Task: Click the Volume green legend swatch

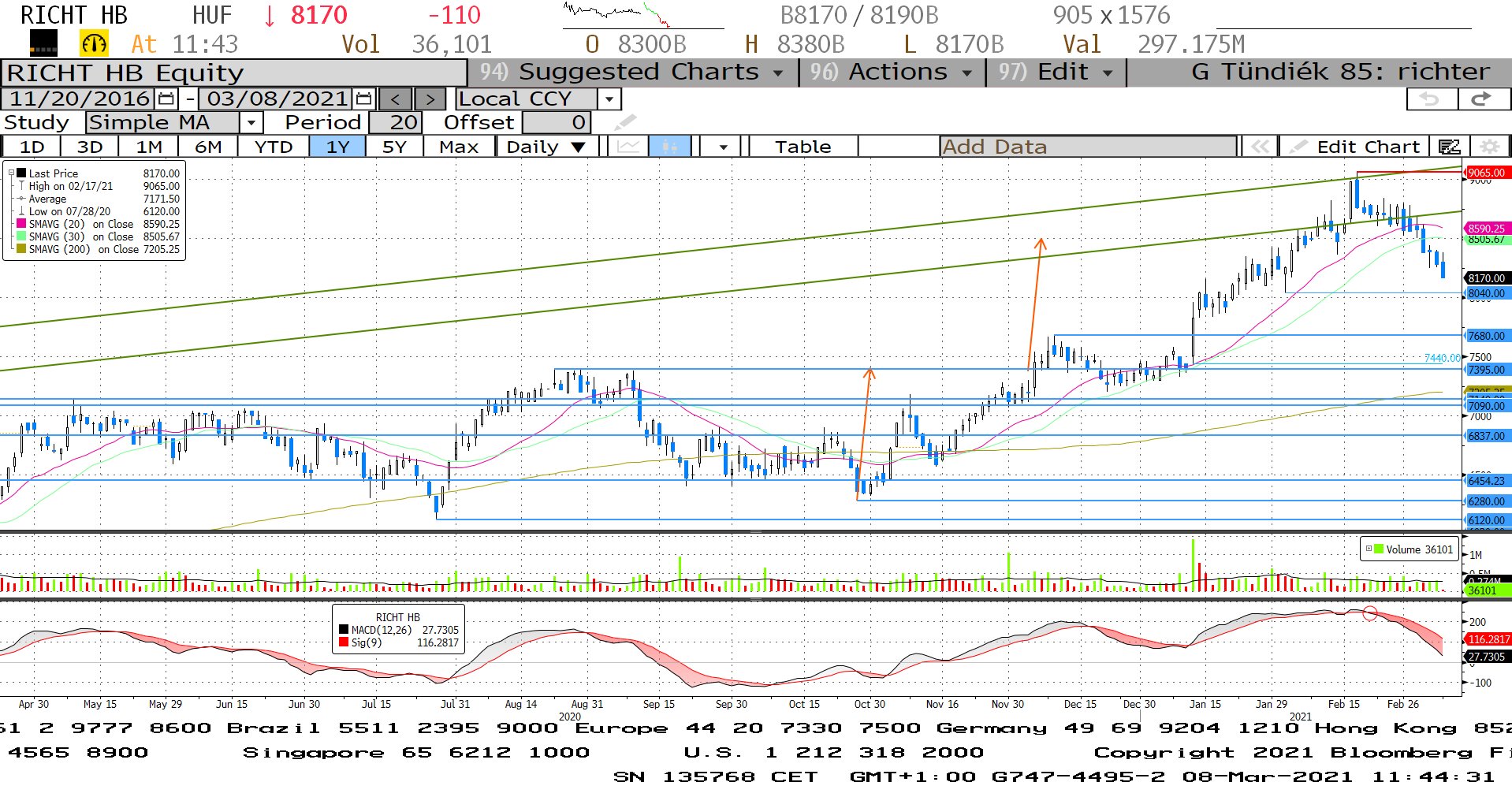Action: point(1379,549)
